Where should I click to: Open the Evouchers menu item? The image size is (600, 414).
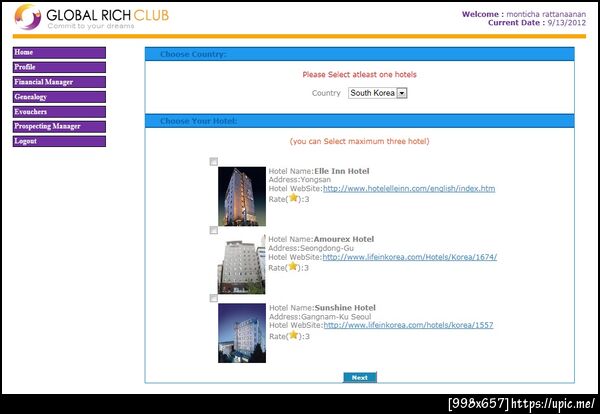click(59, 112)
